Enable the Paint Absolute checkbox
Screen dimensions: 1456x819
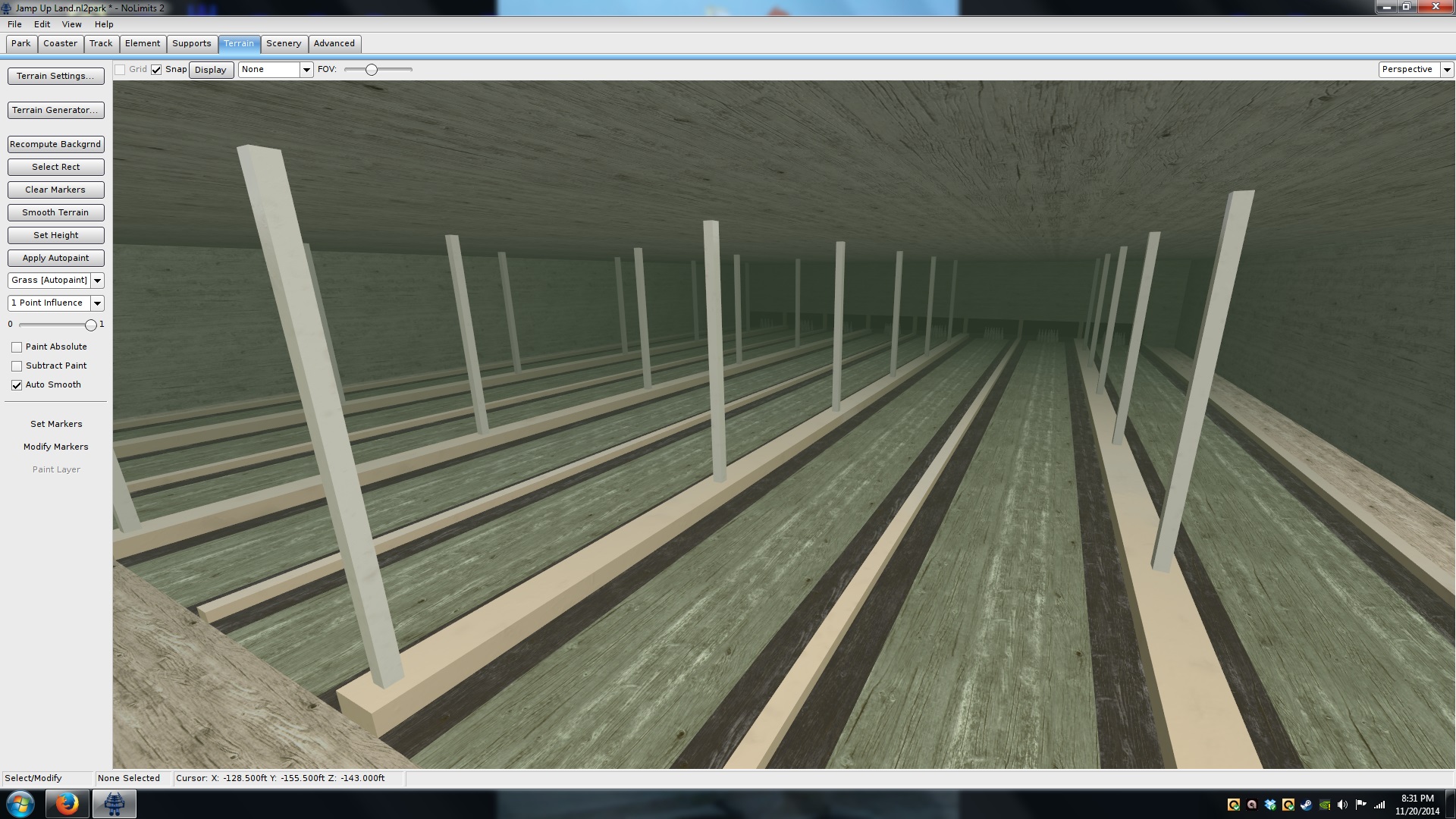click(x=17, y=347)
